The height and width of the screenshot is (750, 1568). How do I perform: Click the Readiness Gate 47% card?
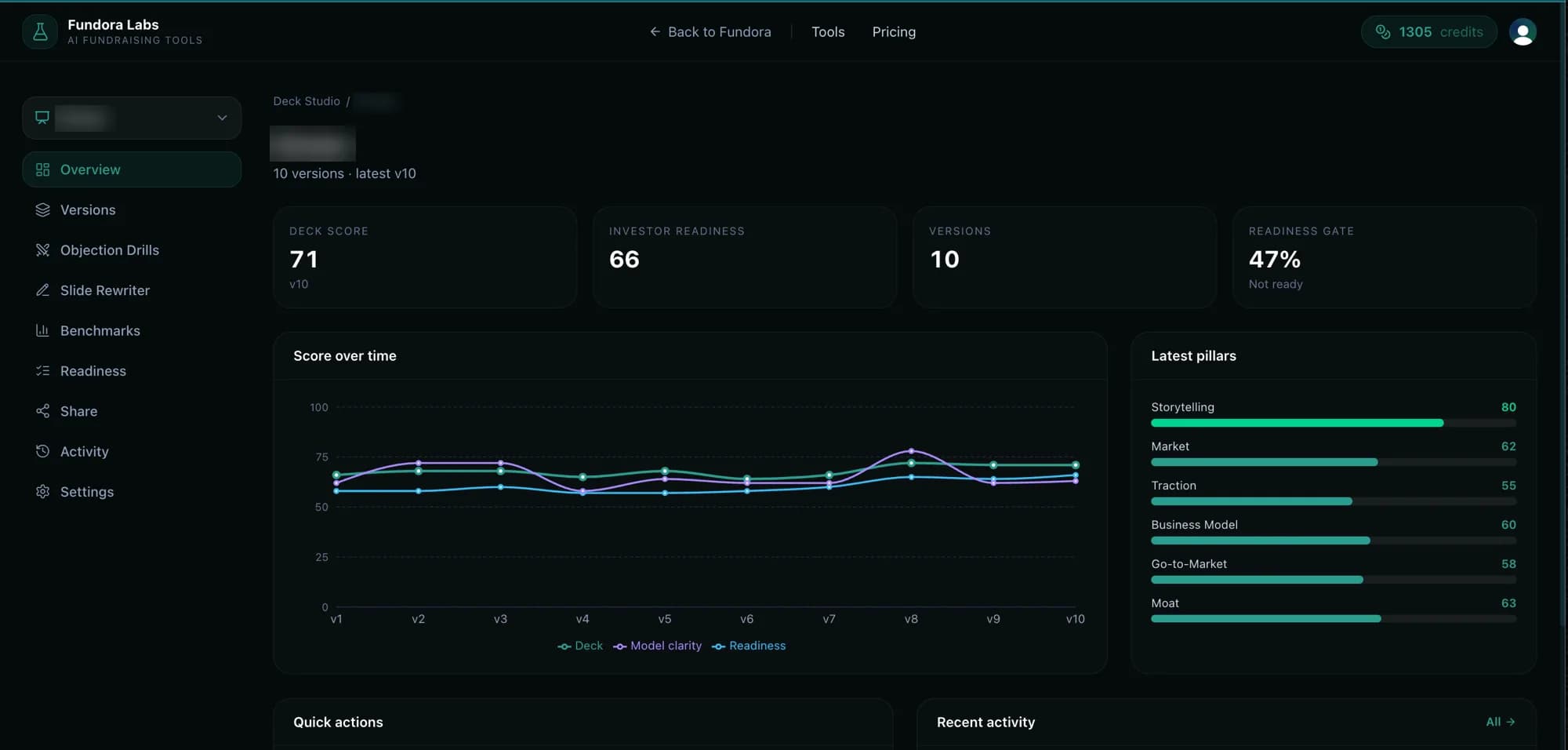(1385, 257)
